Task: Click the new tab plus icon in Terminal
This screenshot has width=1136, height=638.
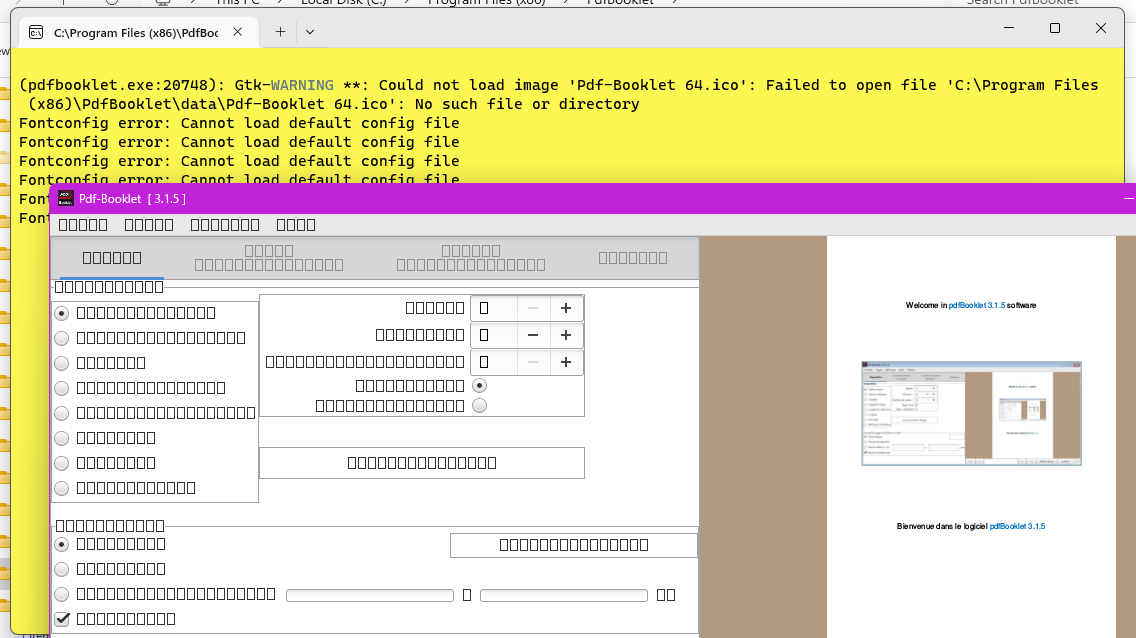Action: pyautogui.click(x=279, y=32)
